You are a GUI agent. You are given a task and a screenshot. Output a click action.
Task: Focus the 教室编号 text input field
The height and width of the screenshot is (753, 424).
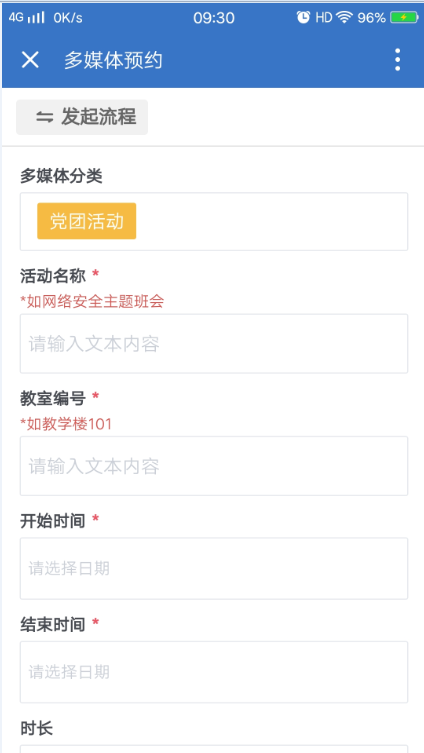pyautogui.click(x=214, y=466)
